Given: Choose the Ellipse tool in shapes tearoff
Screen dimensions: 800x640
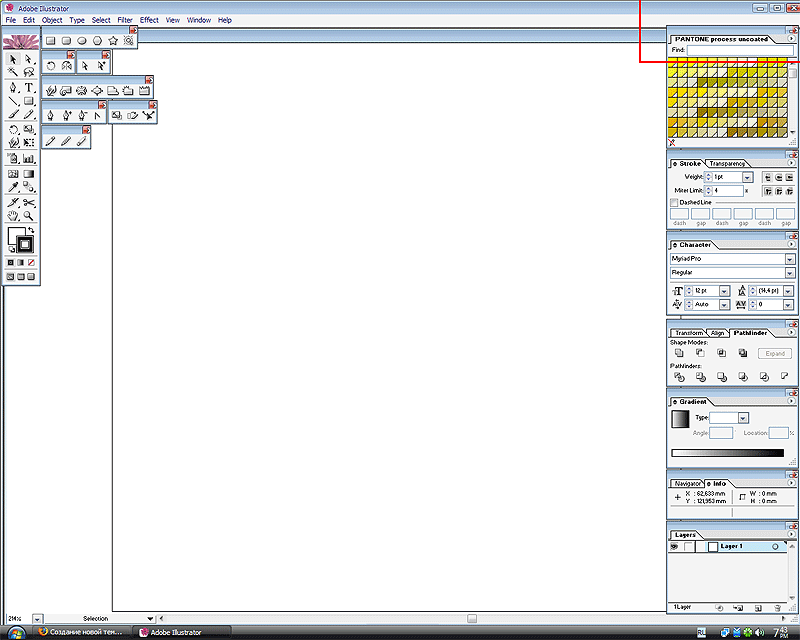Looking at the screenshot, I should tap(82, 40).
